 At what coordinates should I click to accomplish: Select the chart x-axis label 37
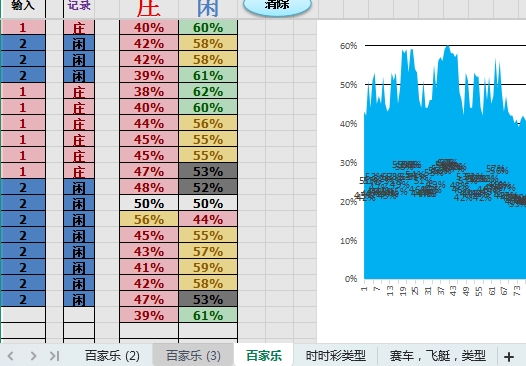click(x=440, y=291)
